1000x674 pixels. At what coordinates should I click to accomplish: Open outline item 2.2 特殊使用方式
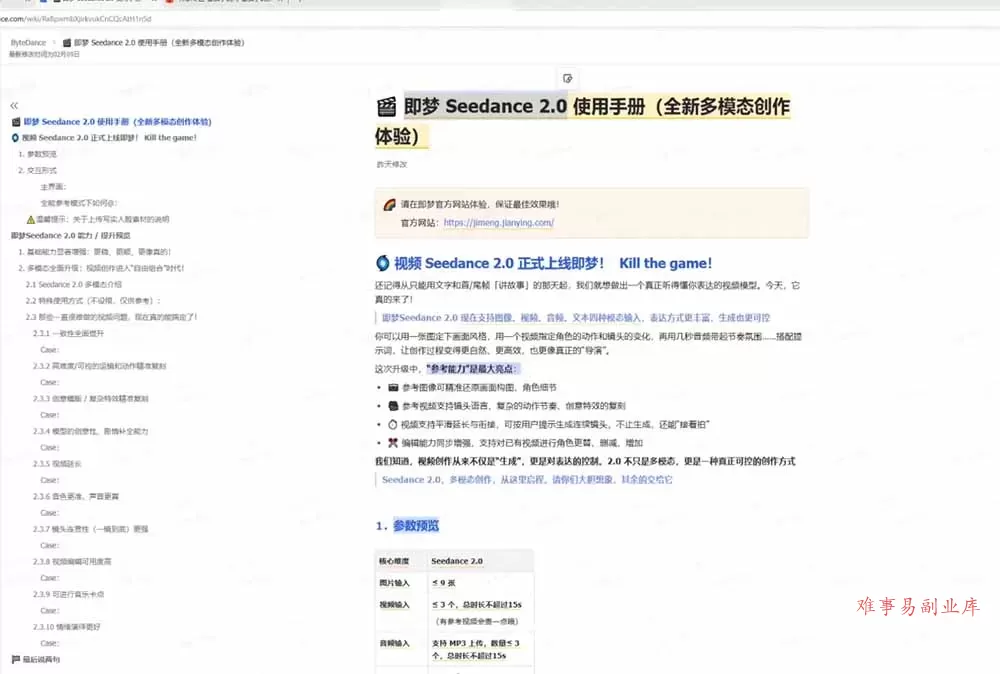click(x=93, y=300)
